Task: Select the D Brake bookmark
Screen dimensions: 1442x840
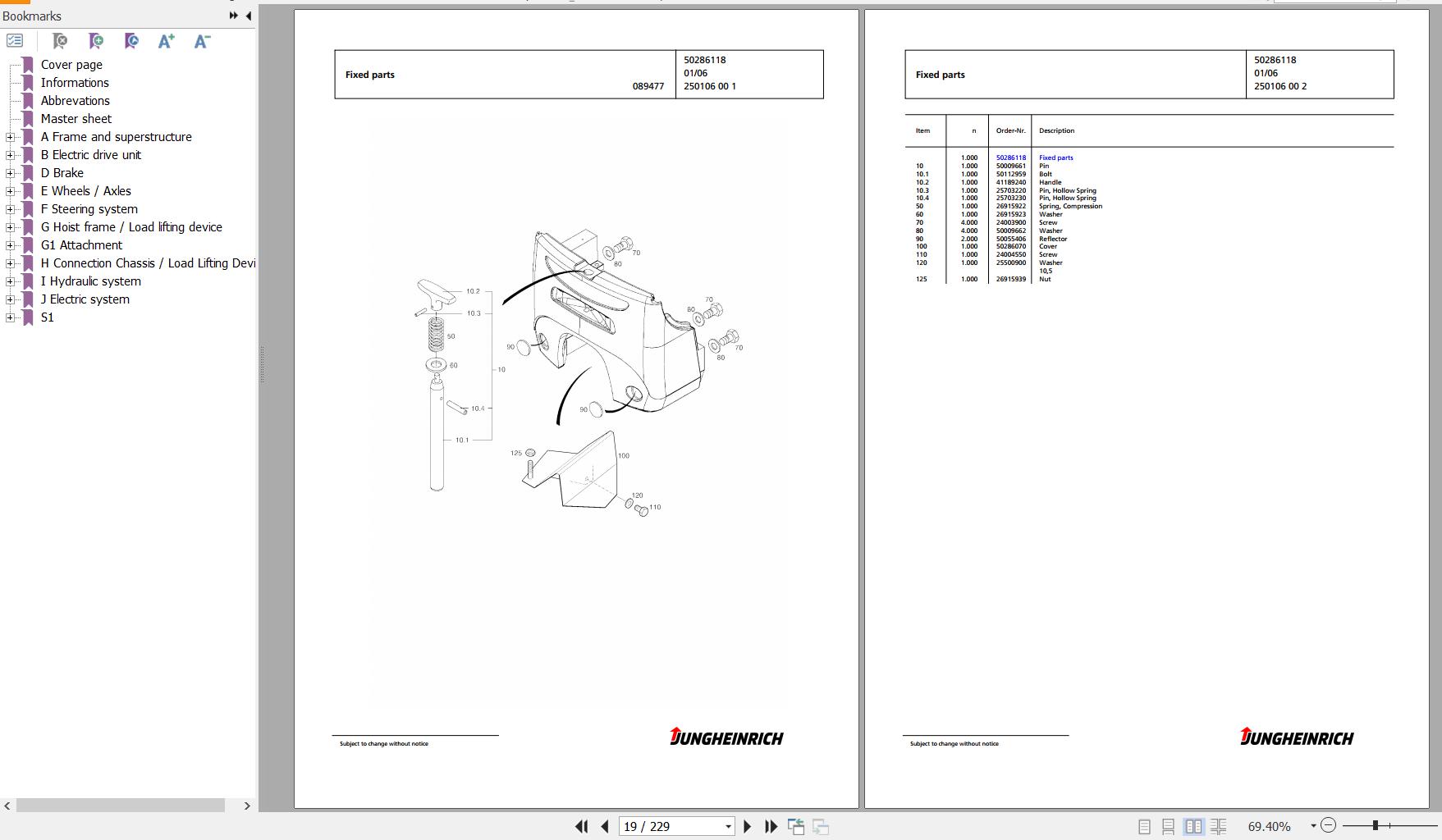Action: [x=62, y=173]
